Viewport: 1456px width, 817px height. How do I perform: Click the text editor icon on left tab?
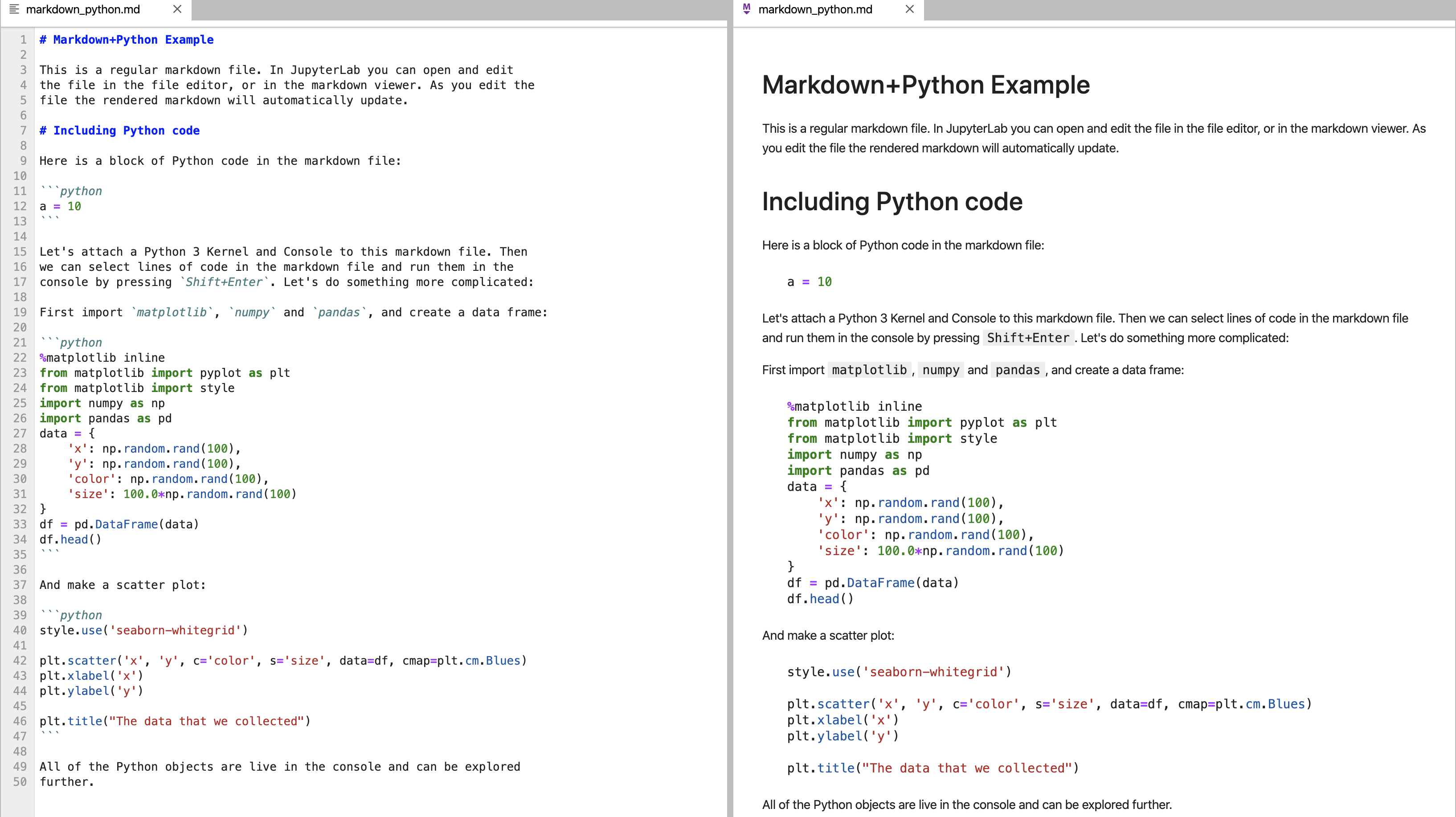click(x=14, y=9)
